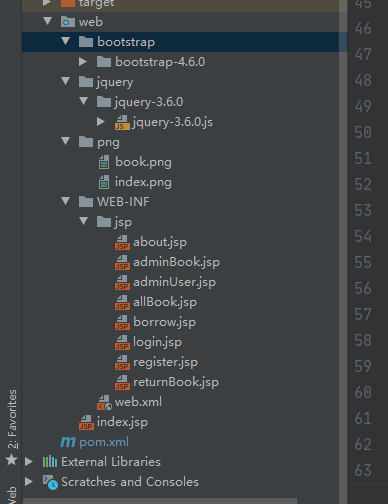Select login.jsp file name
This screenshot has height=504, width=388.
[157, 342]
